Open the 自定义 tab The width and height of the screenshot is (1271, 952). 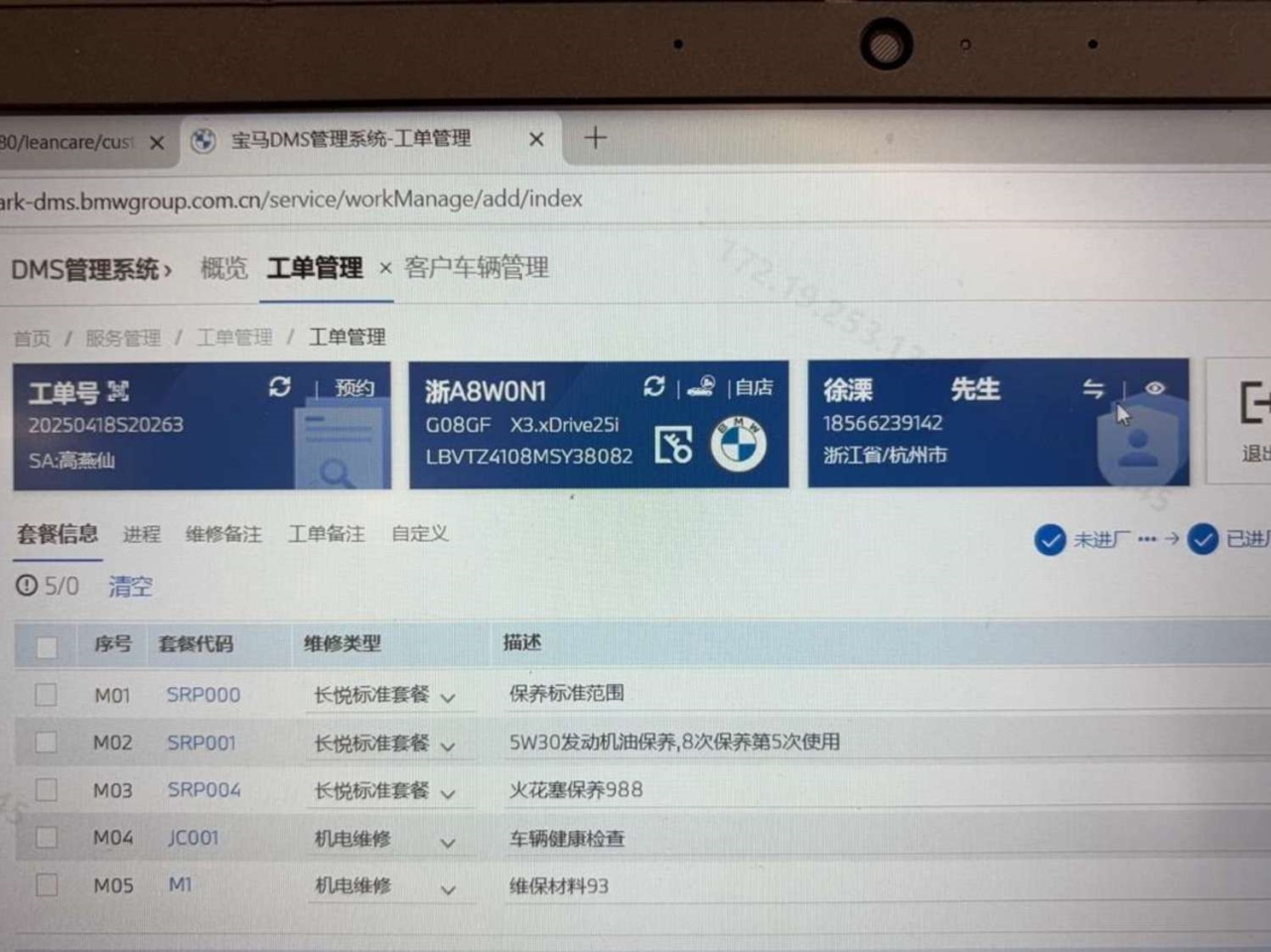click(419, 534)
